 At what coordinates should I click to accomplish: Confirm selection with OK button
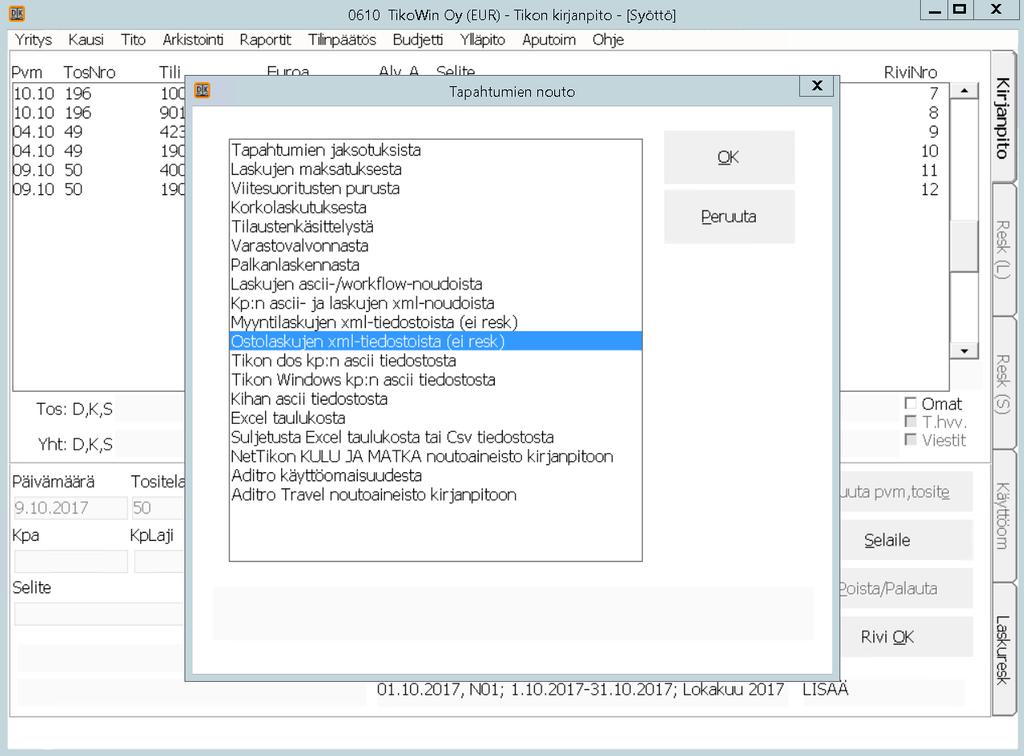pyautogui.click(x=729, y=157)
